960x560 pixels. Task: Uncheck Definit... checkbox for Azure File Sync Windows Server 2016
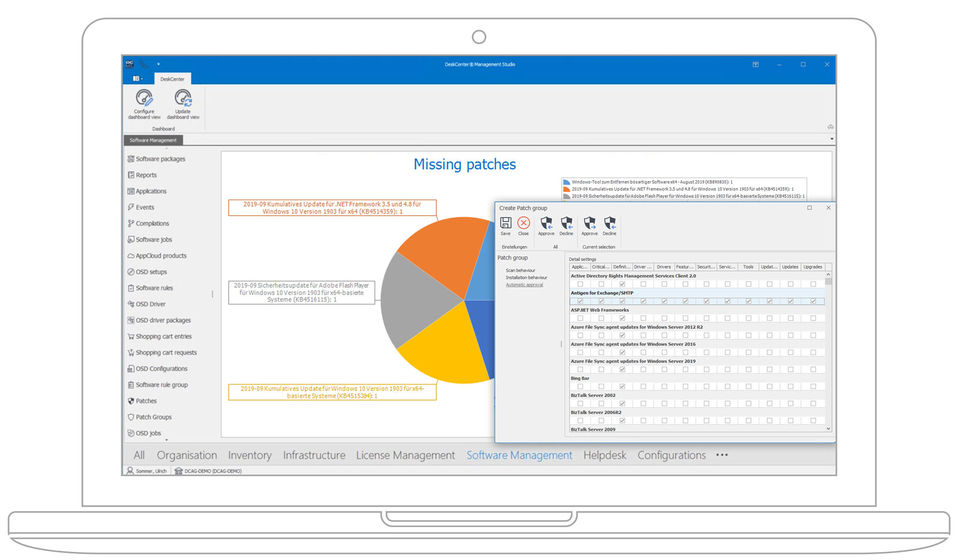pyautogui.click(x=622, y=353)
